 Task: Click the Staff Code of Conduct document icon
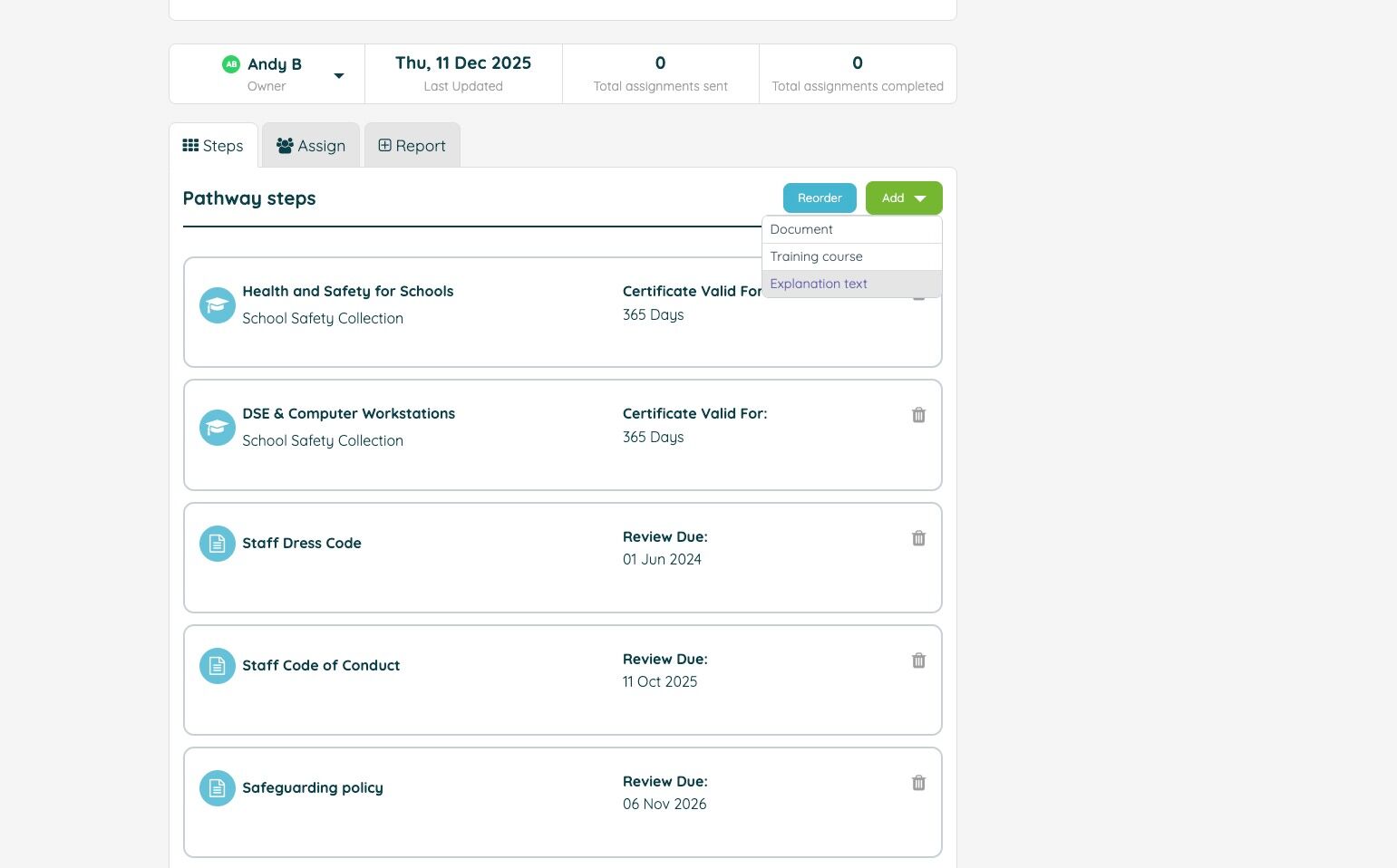[218, 666]
